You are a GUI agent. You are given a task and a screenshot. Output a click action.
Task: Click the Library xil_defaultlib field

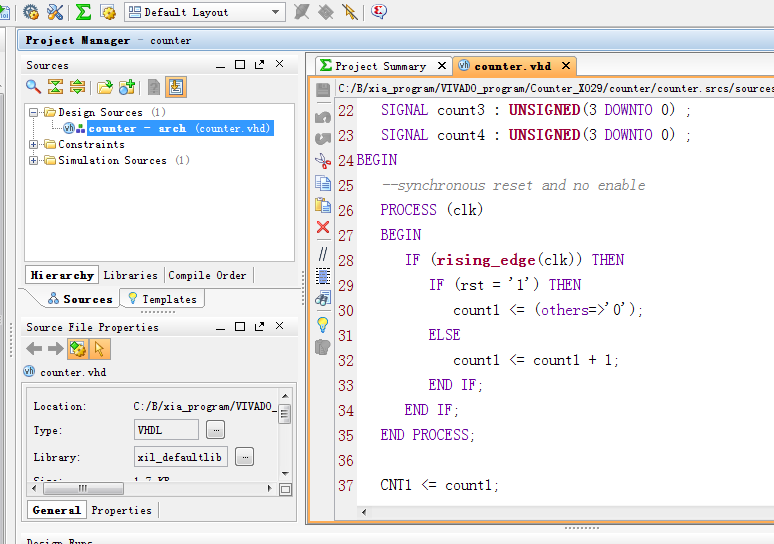point(181,457)
